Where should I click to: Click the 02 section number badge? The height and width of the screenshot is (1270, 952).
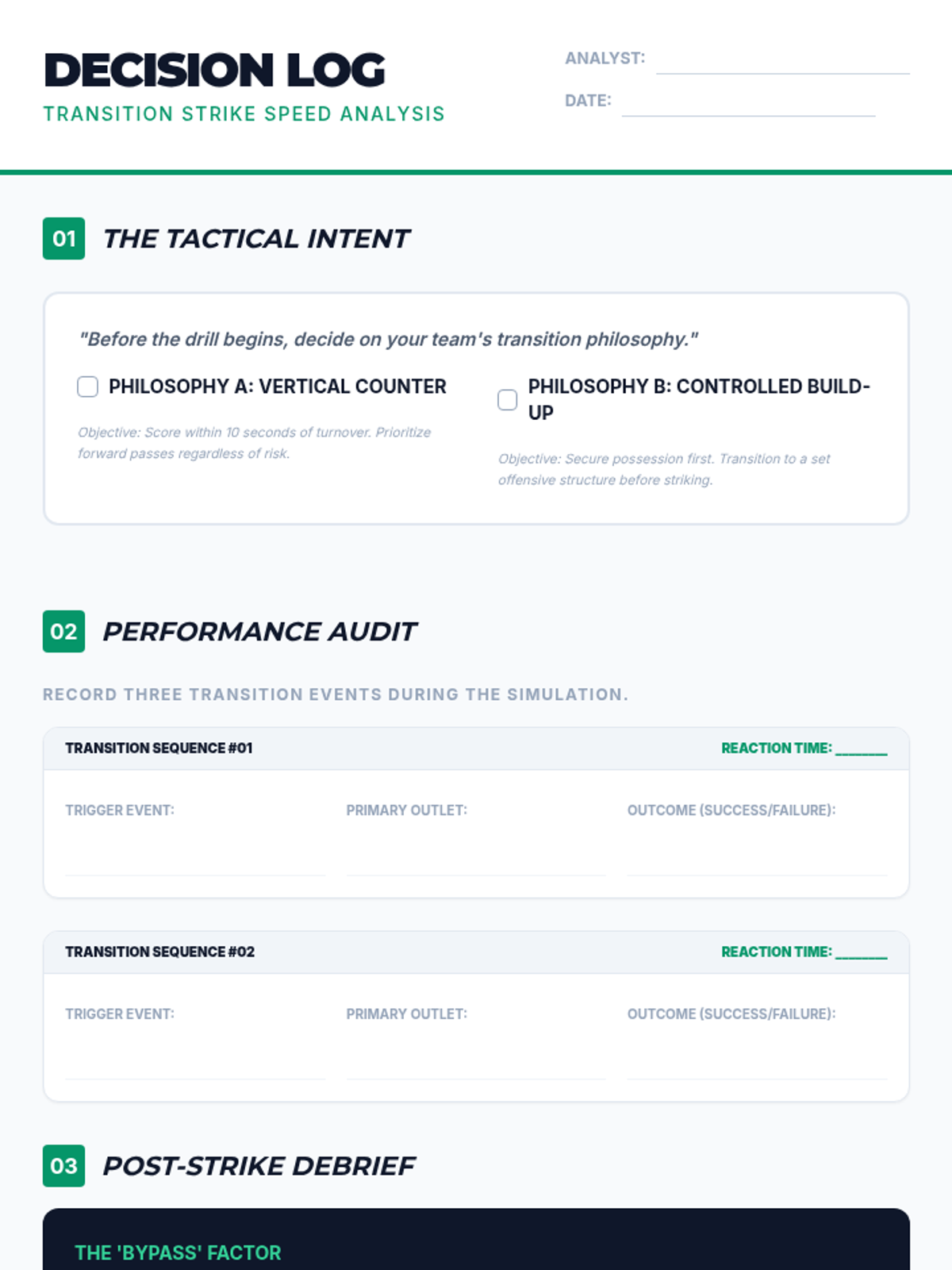click(x=63, y=632)
